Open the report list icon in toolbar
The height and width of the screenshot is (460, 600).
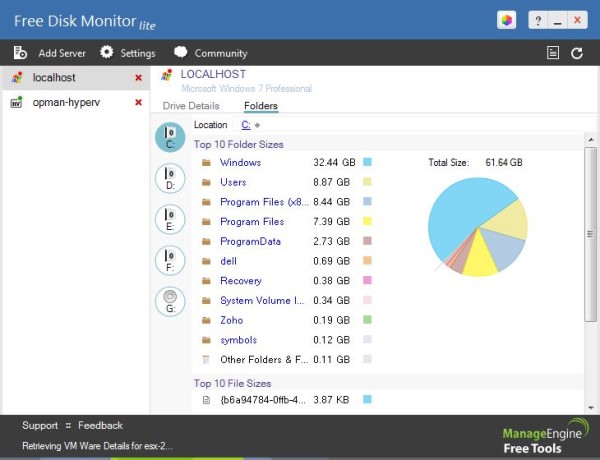click(553, 53)
